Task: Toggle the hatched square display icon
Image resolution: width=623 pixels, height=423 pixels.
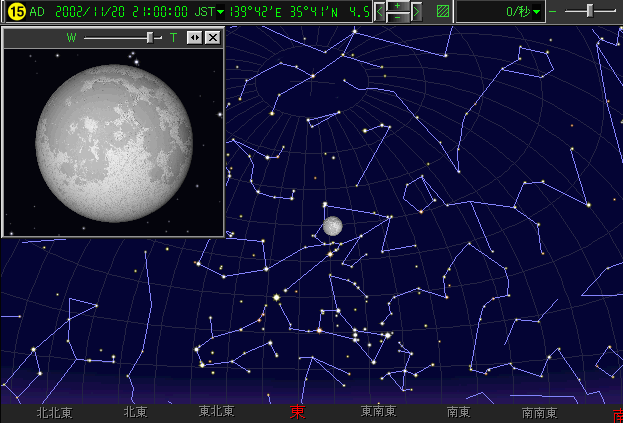Action: click(443, 12)
